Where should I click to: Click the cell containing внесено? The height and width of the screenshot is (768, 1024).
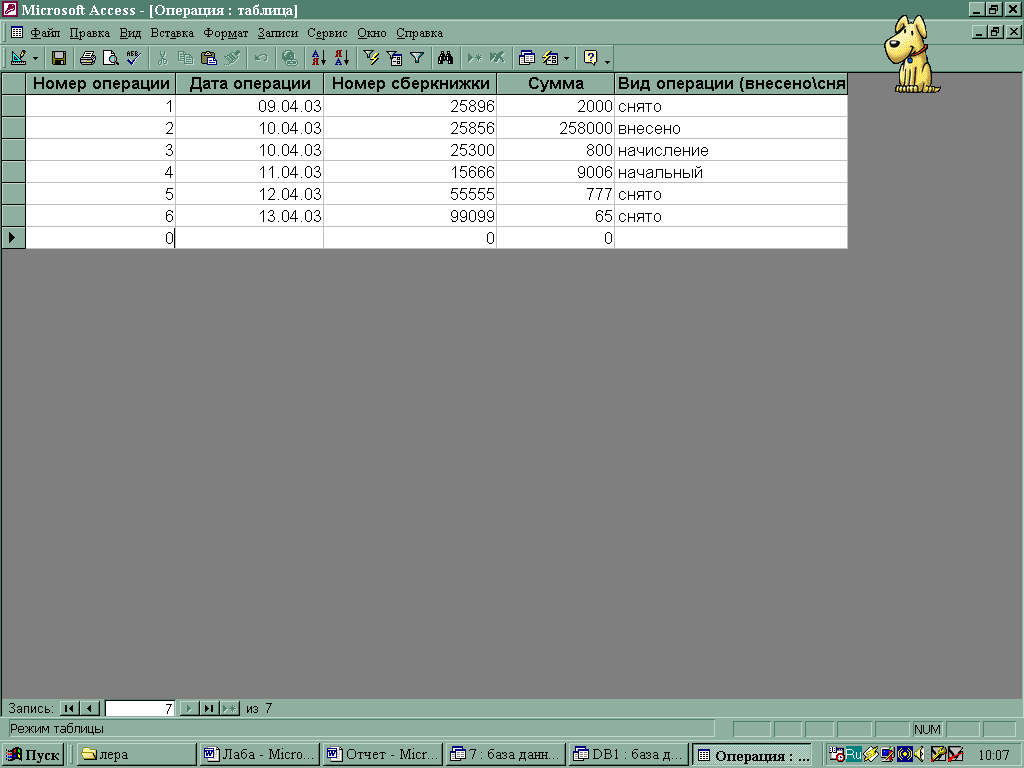click(731, 128)
